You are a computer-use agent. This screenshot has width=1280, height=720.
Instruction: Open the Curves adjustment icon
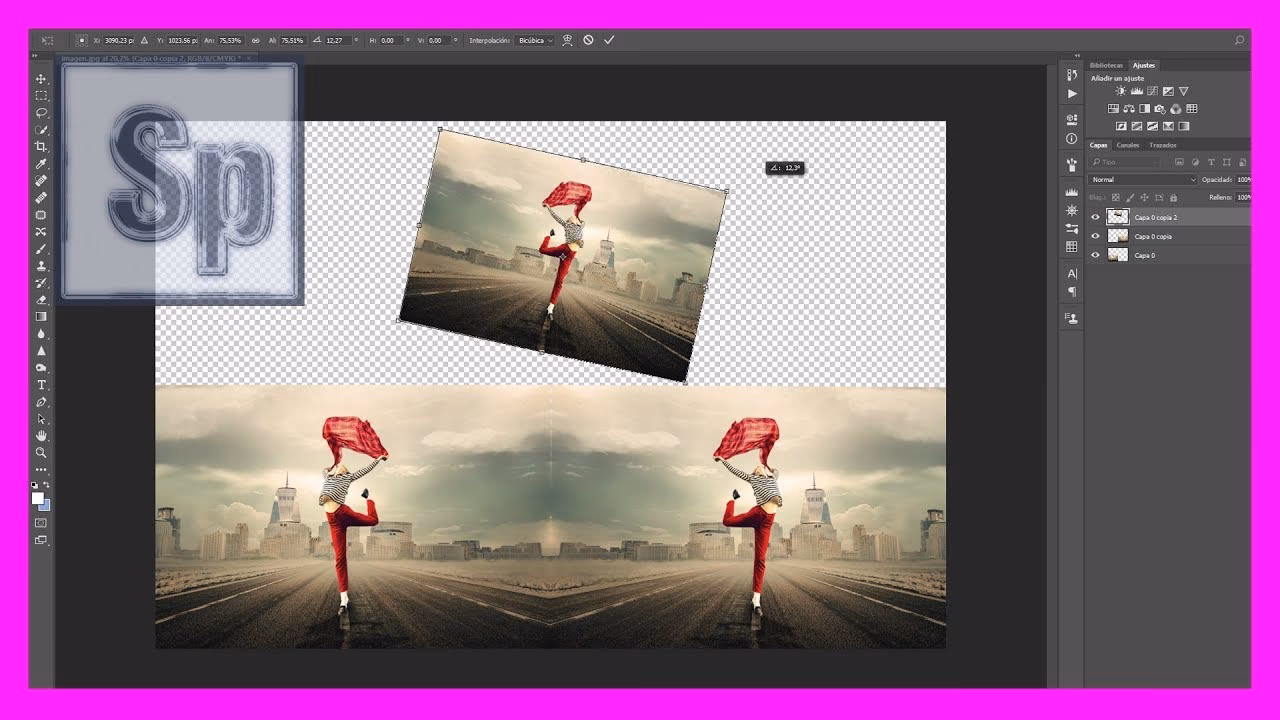point(1152,91)
